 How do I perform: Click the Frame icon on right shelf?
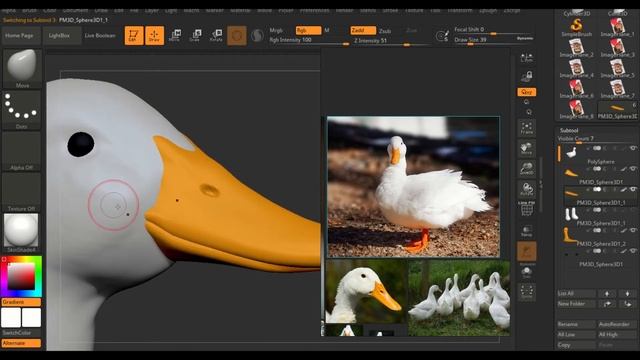pos(527,128)
